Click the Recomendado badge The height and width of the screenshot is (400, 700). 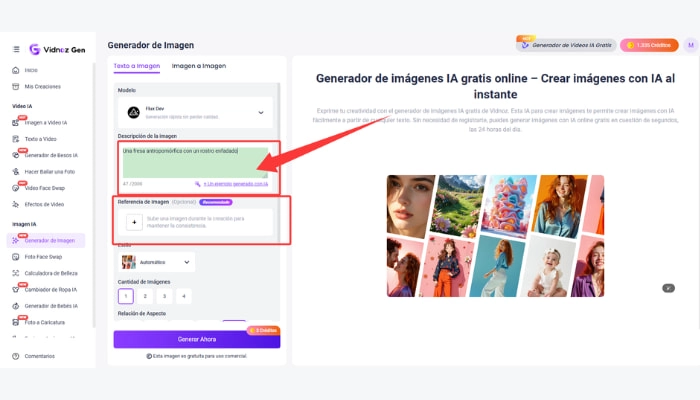click(x=216, y=202)
